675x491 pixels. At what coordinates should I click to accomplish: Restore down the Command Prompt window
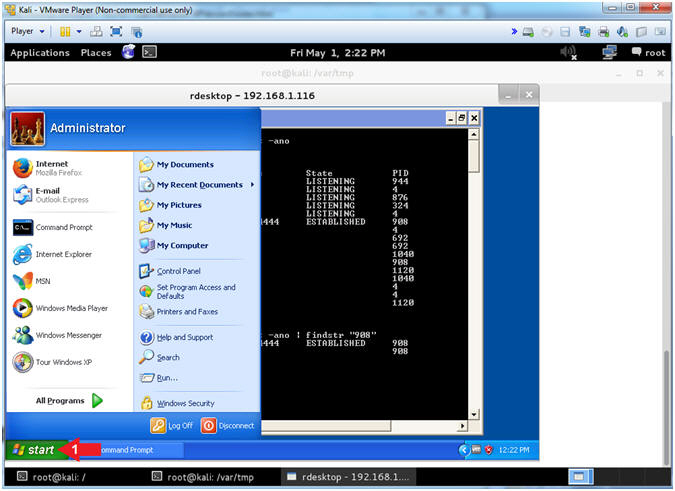[461, 118]
